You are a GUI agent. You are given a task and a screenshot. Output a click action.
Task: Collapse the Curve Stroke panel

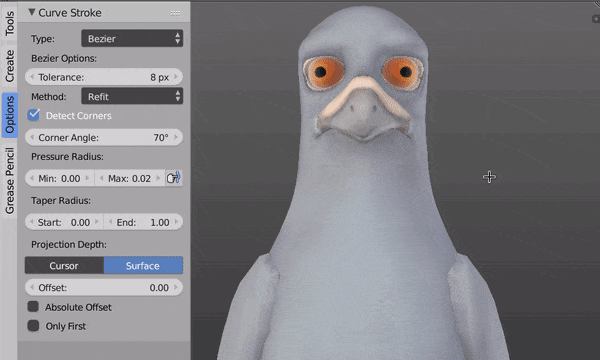click(x=32, y=12)
